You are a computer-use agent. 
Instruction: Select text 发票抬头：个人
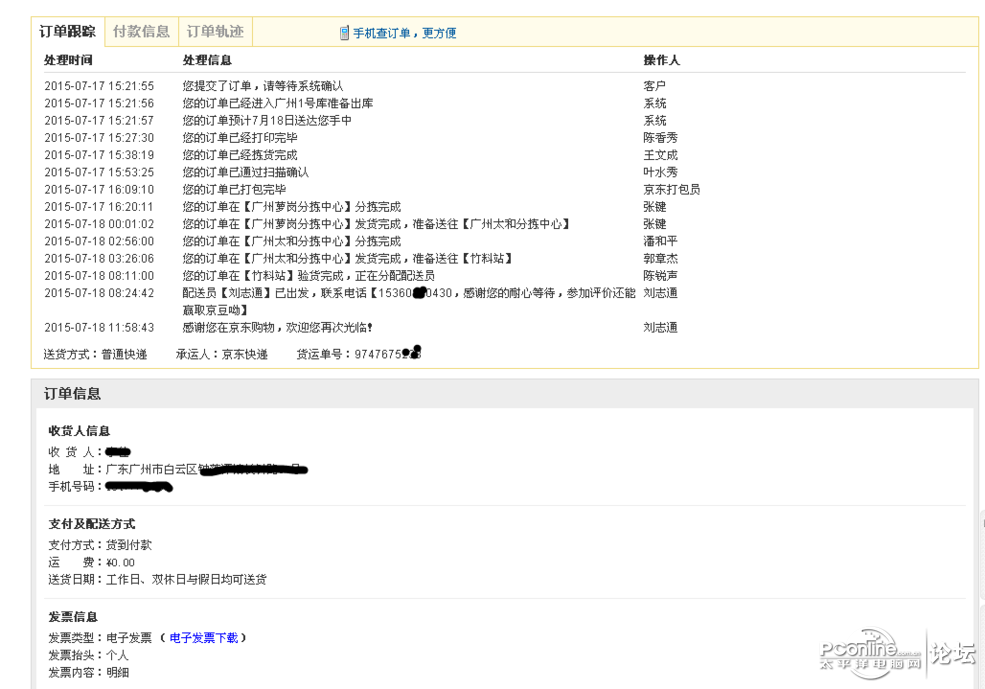(89, 655)
